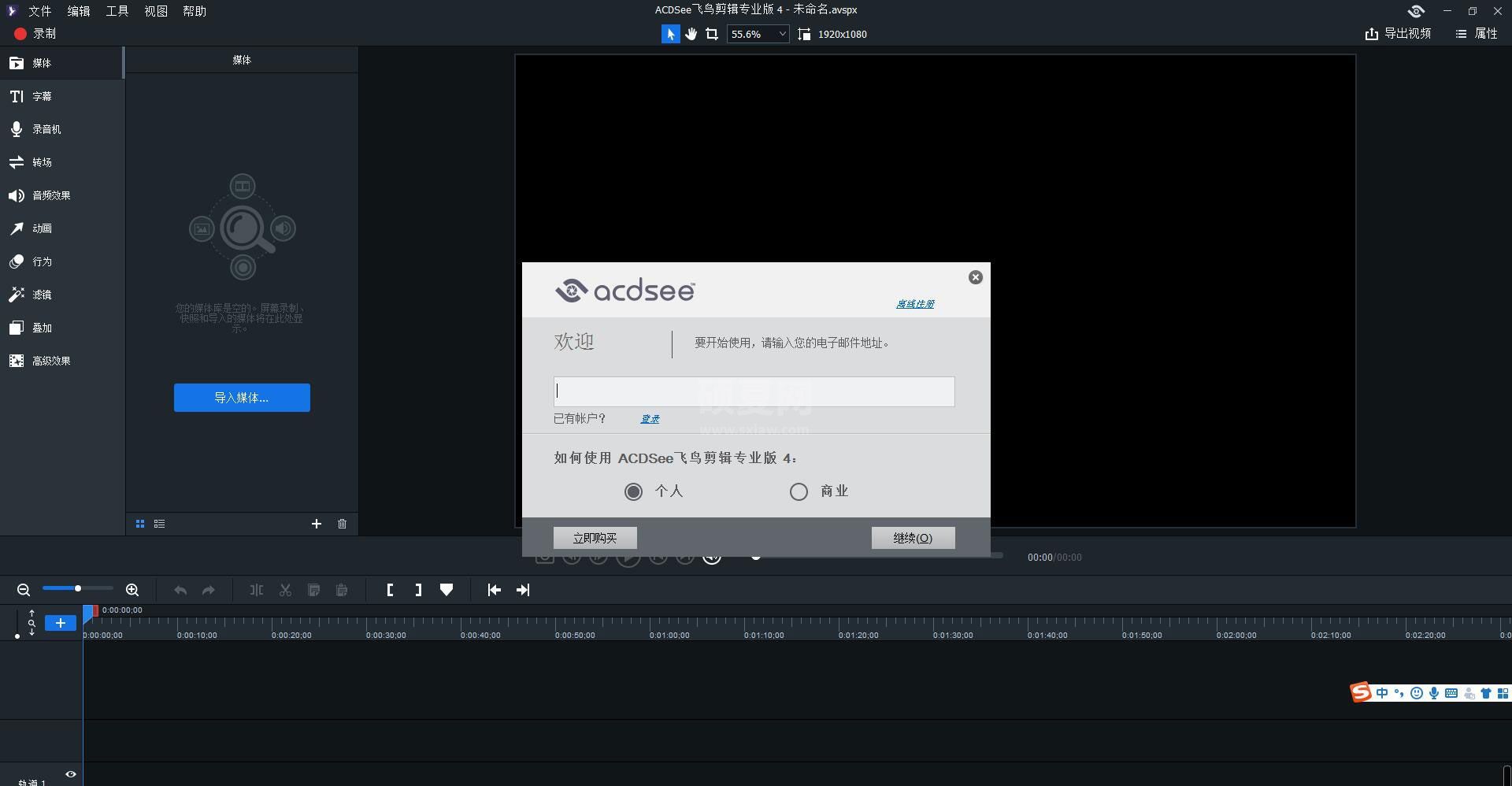Click the 离线注册 offline register link
This screenshot has height=786, width=1512.
pos(915,304)
